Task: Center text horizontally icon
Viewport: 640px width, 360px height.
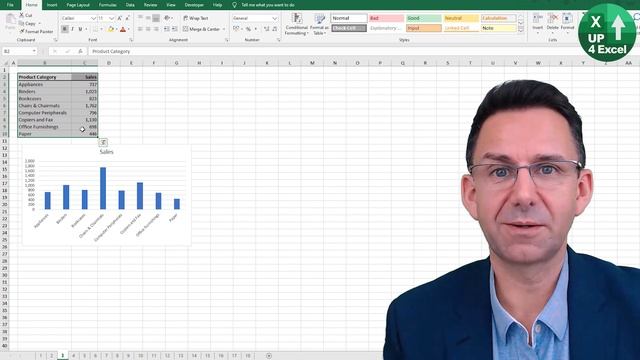Action: pyautogui.click(x=148, y=29)
